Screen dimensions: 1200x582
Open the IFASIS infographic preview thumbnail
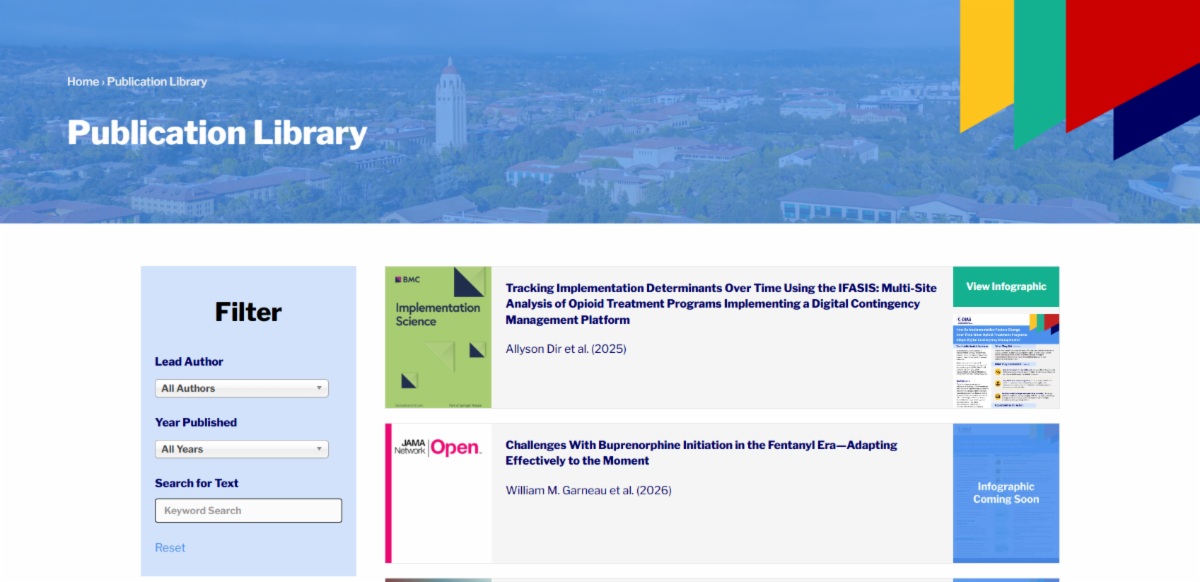tap(1006, 360)
